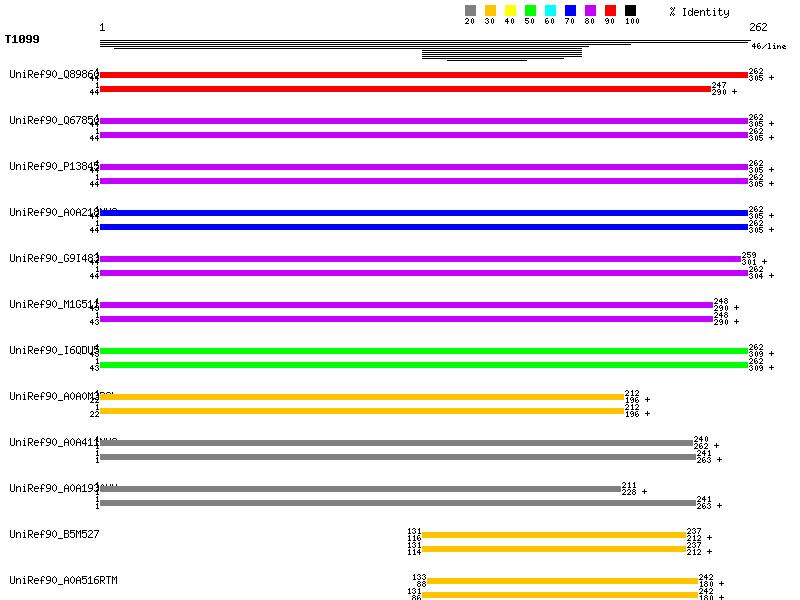Select the purple 80% identity swatch
The image size is (800, 600).
[x=590, y=11]
